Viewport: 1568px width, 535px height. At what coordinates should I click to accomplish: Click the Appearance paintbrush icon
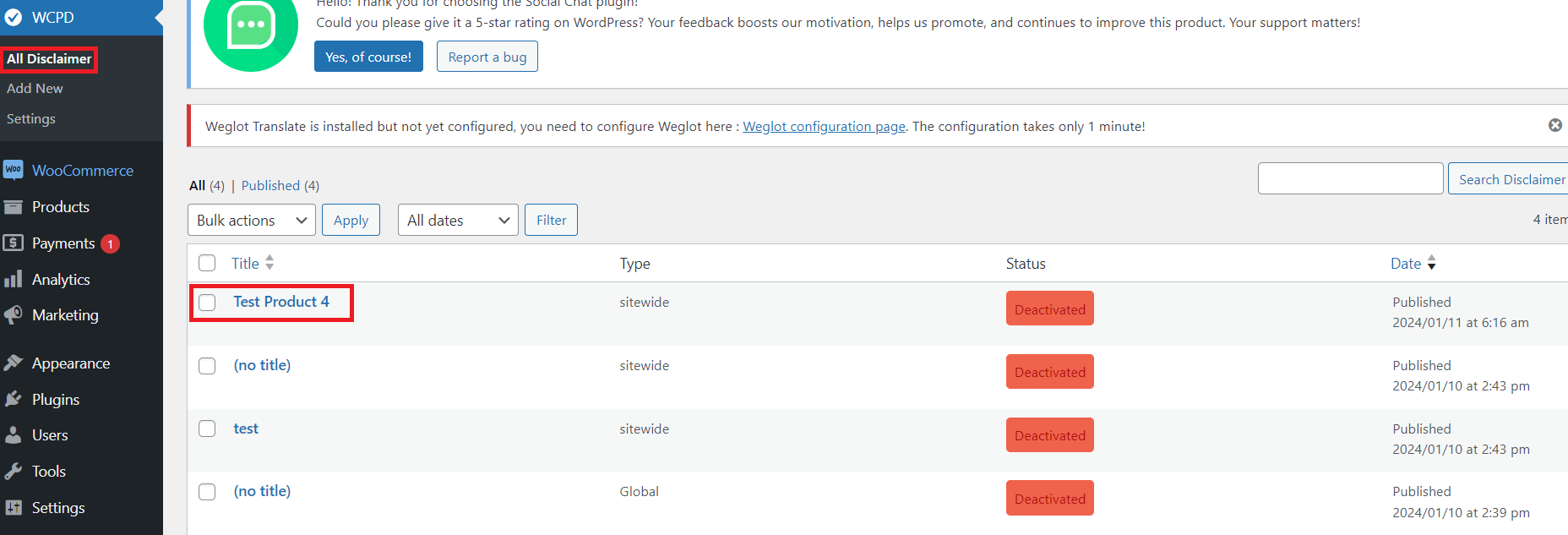(14, 363)
